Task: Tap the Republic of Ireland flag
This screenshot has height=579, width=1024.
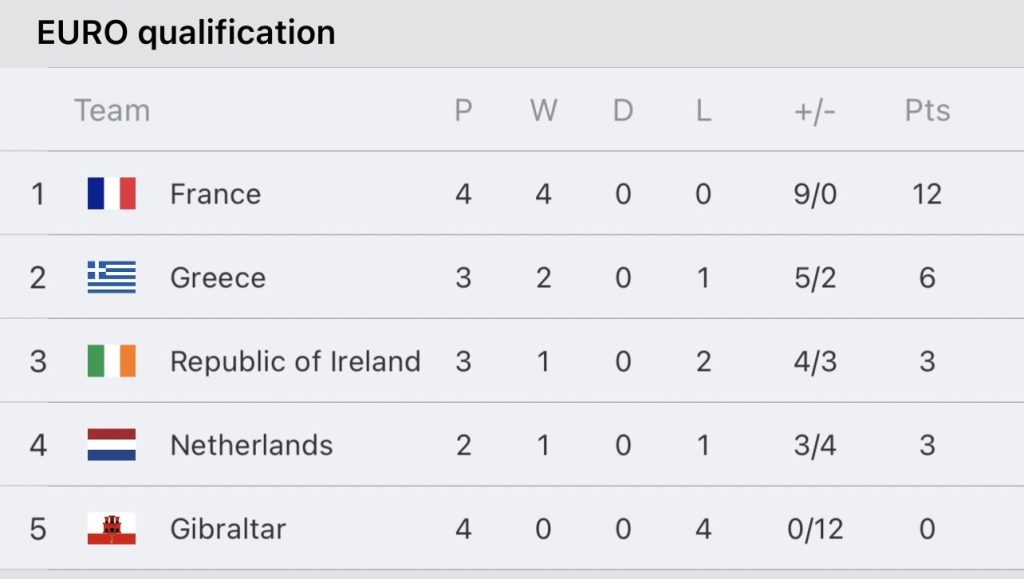Action: pyautogui.click(x=112, y=360)
